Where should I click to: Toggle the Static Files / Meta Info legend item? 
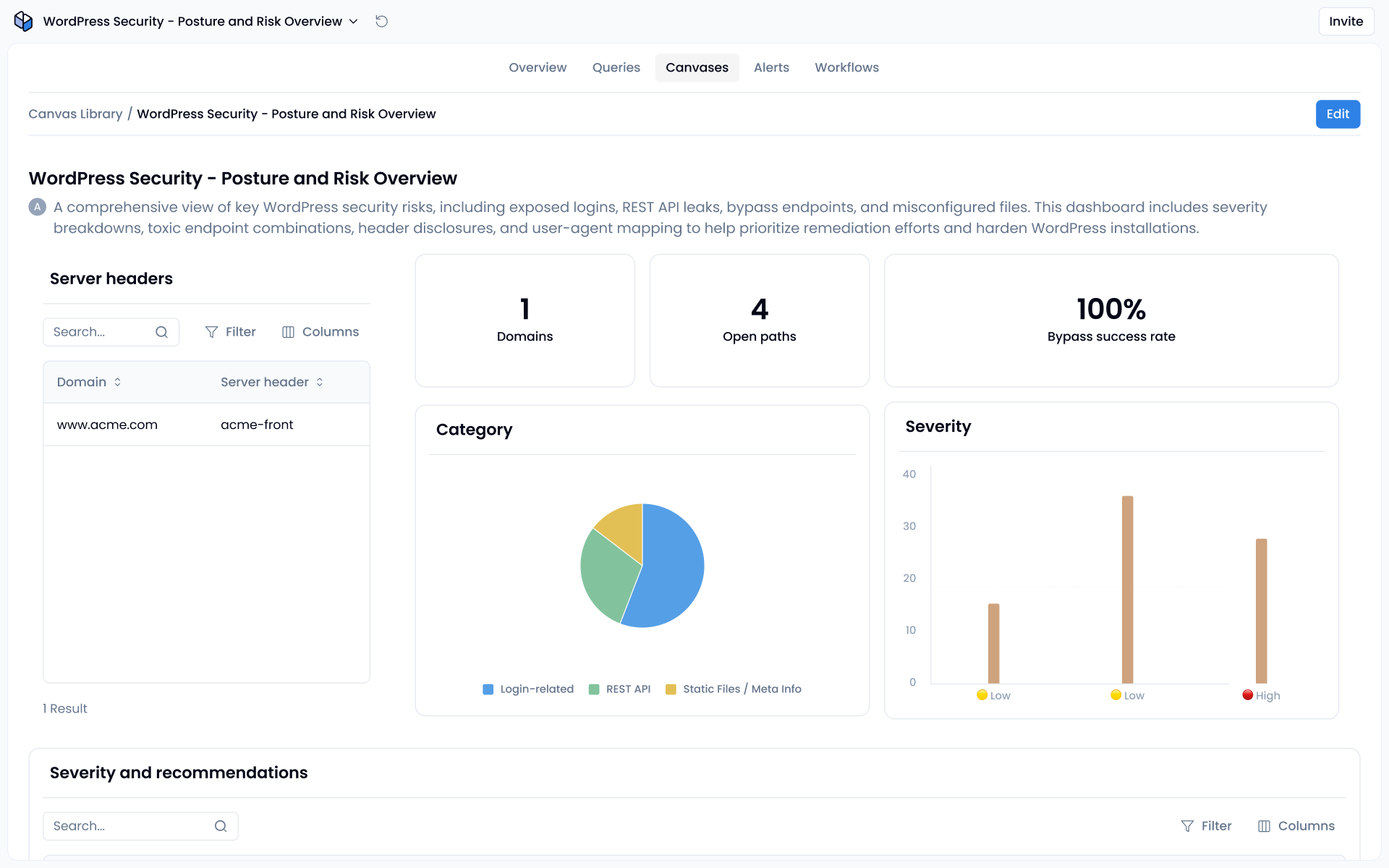click(x=733, y=689)
